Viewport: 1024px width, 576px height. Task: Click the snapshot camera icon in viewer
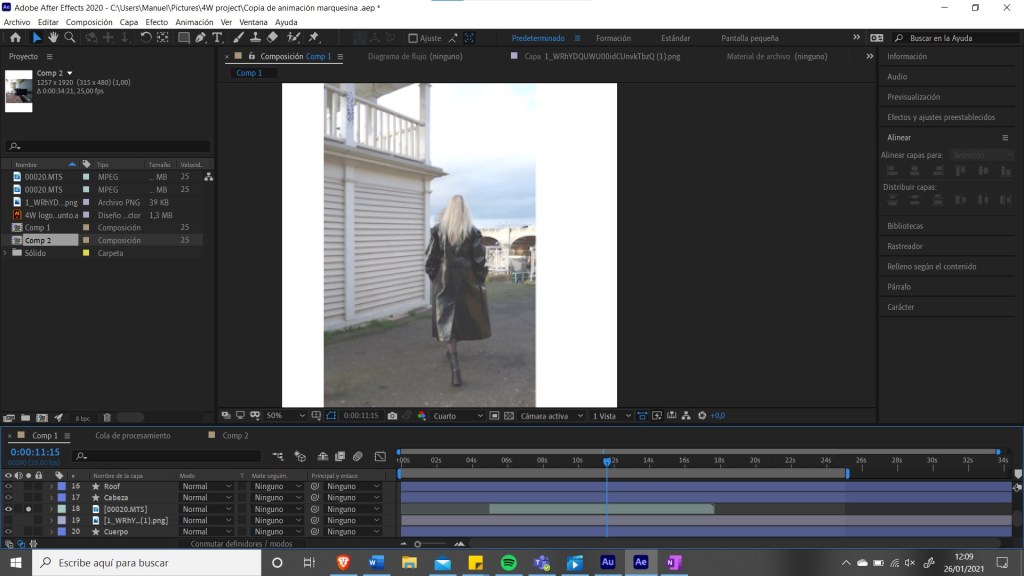click(392, 415)
